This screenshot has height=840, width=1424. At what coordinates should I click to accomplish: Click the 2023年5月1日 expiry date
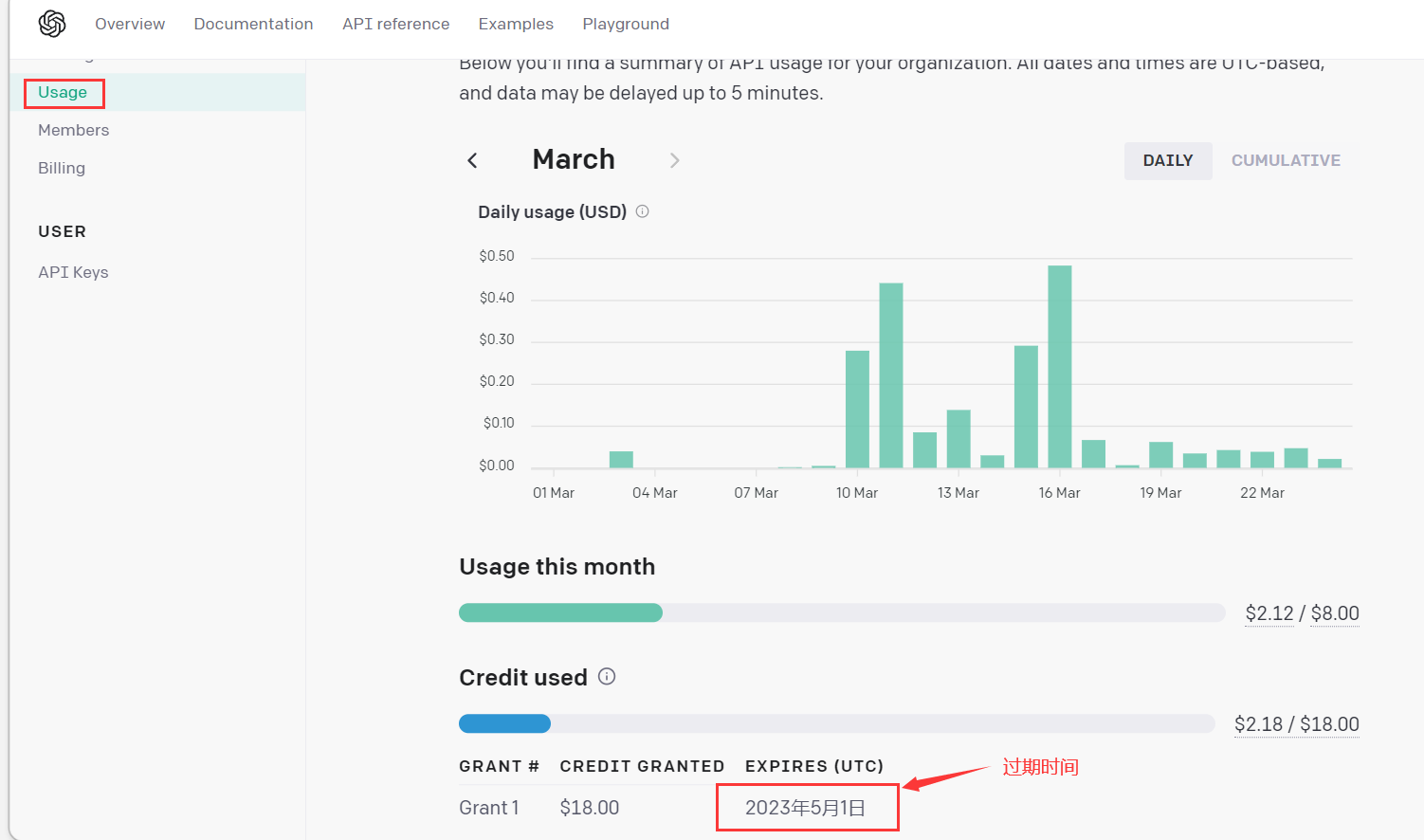coord(805,808)
